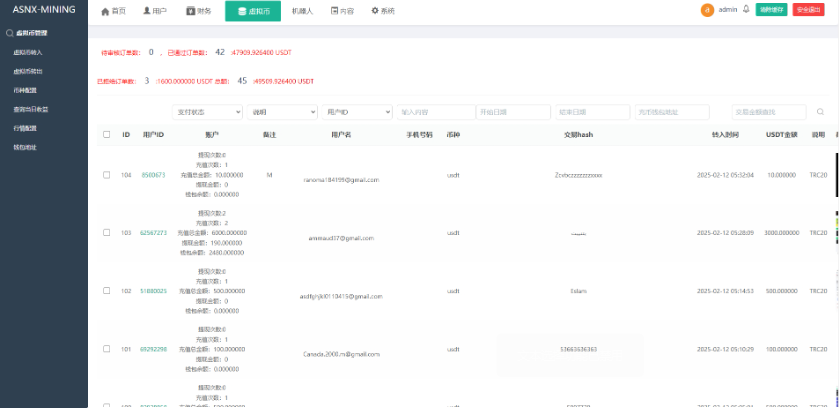Check the checkbox for row ID 101
839x408 pixels.
106,349
